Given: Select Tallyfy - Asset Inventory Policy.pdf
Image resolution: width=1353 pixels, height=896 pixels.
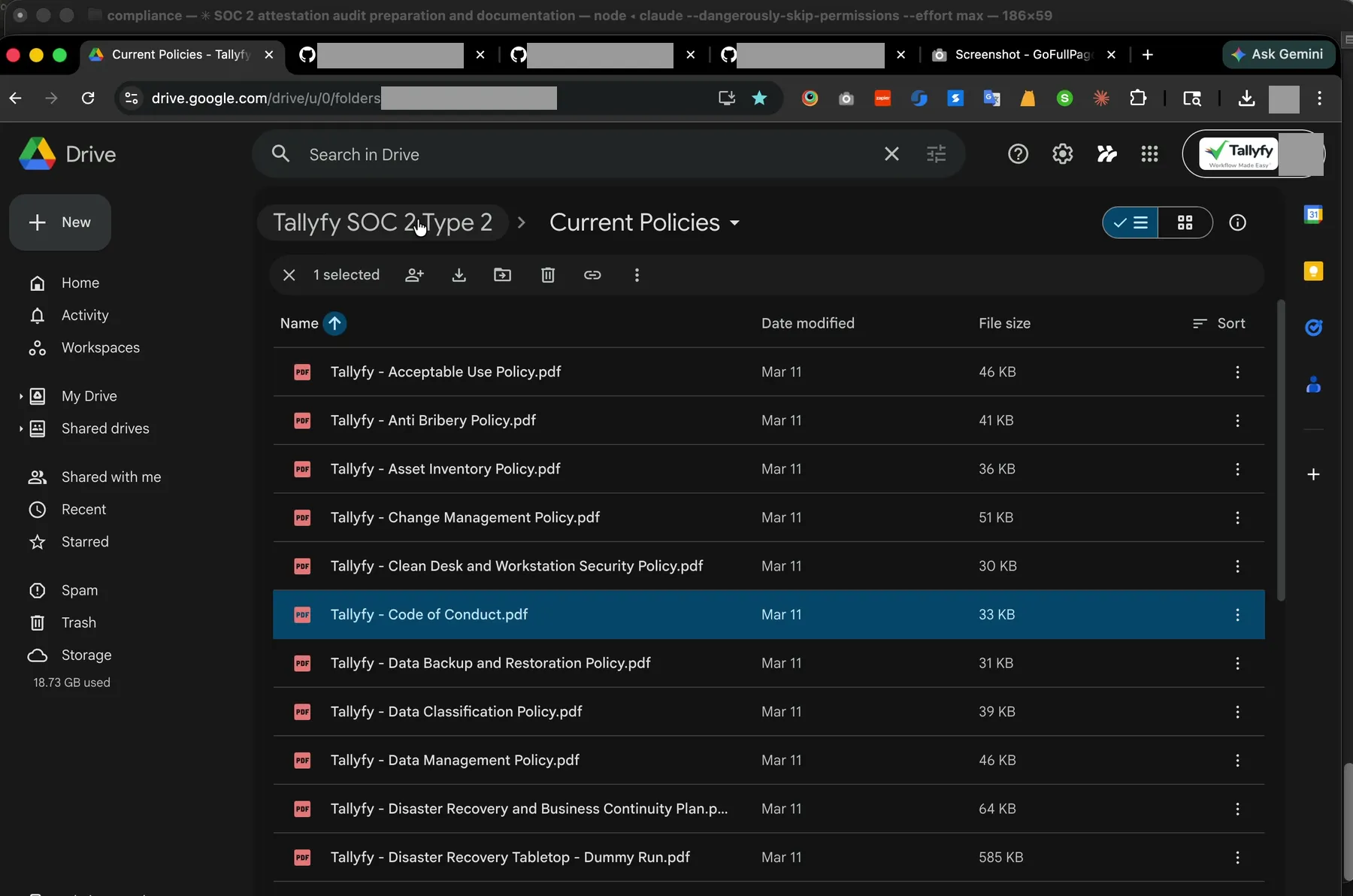Looking at the screenshot, I should (768, 469).
